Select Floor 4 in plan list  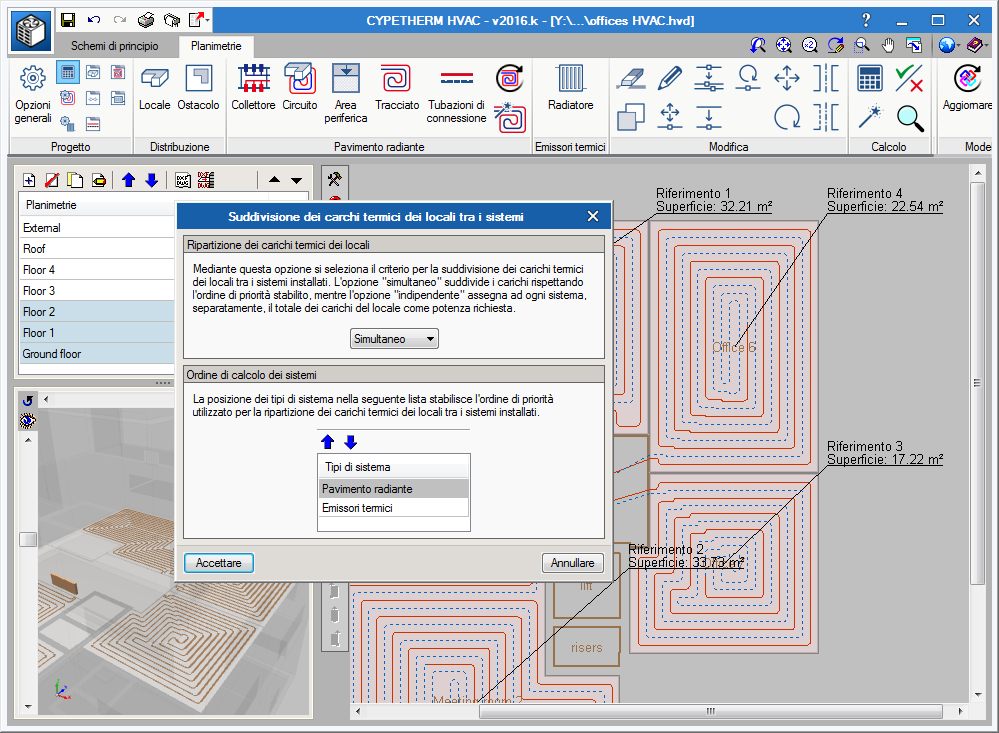[97, 270]
